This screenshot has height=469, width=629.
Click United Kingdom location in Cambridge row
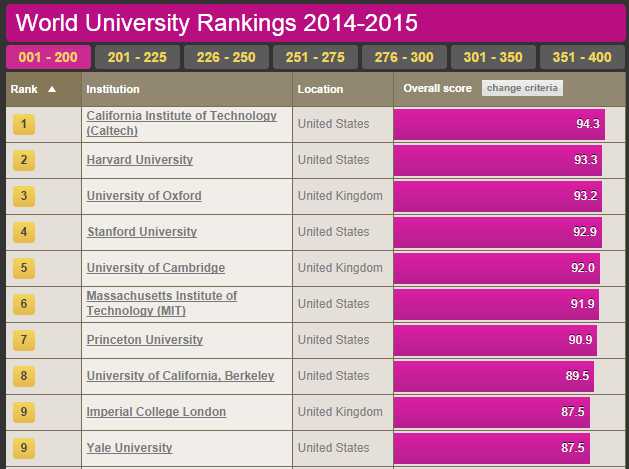pos(340,268)
